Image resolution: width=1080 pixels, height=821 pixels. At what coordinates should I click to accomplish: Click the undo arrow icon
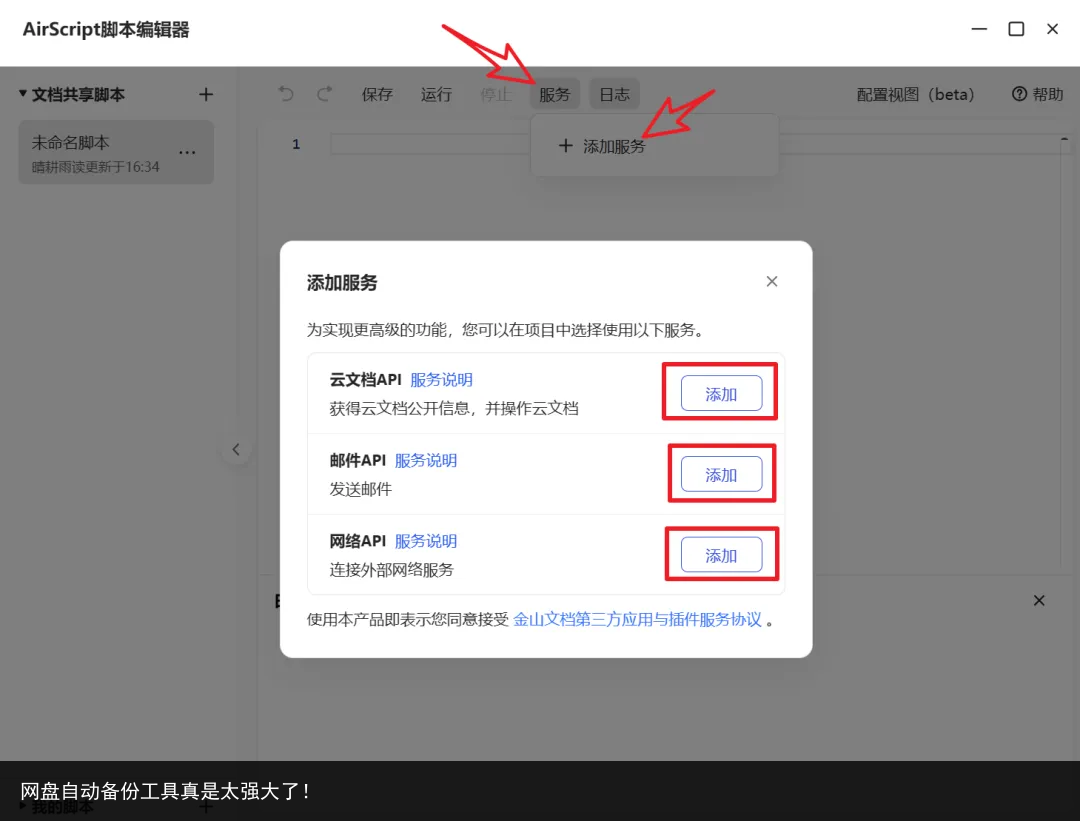[286, 94]
